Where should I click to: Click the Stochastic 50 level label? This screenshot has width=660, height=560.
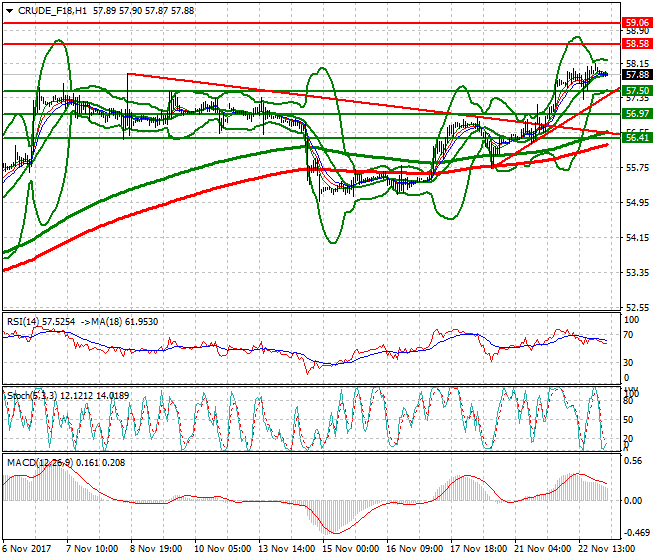click(628, 420)
